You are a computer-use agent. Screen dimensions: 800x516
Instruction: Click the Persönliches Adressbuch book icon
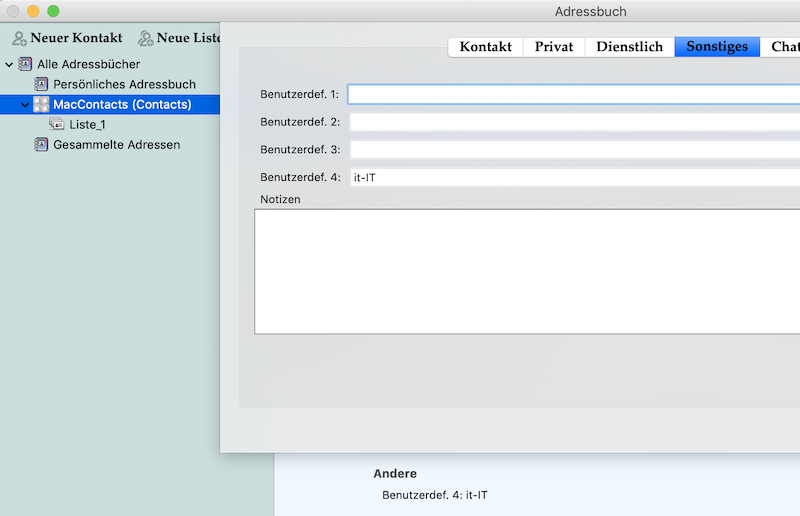tap(41, 84)
